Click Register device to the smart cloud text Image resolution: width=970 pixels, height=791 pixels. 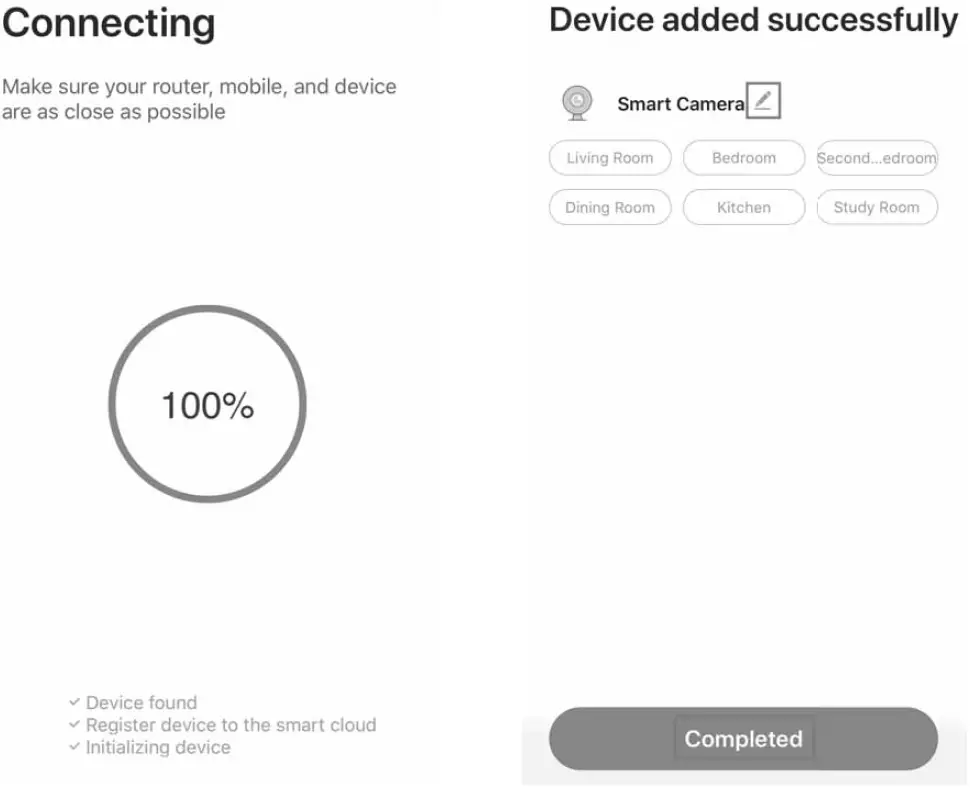point(231,725)
